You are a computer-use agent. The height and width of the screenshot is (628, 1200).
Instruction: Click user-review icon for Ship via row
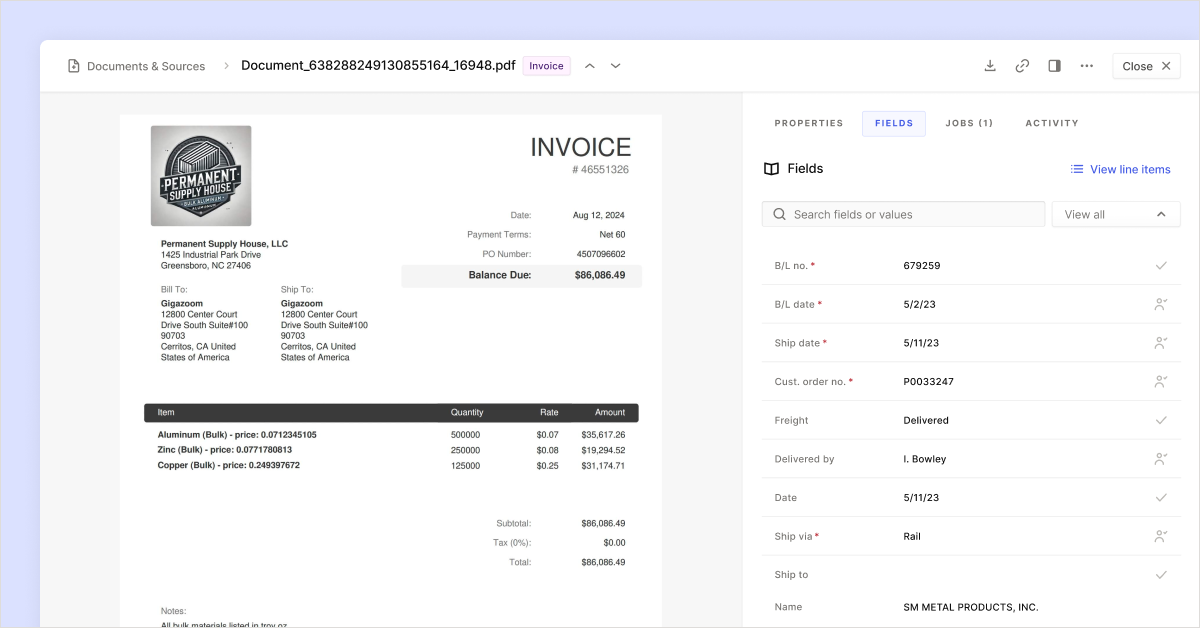(1161, 536)
